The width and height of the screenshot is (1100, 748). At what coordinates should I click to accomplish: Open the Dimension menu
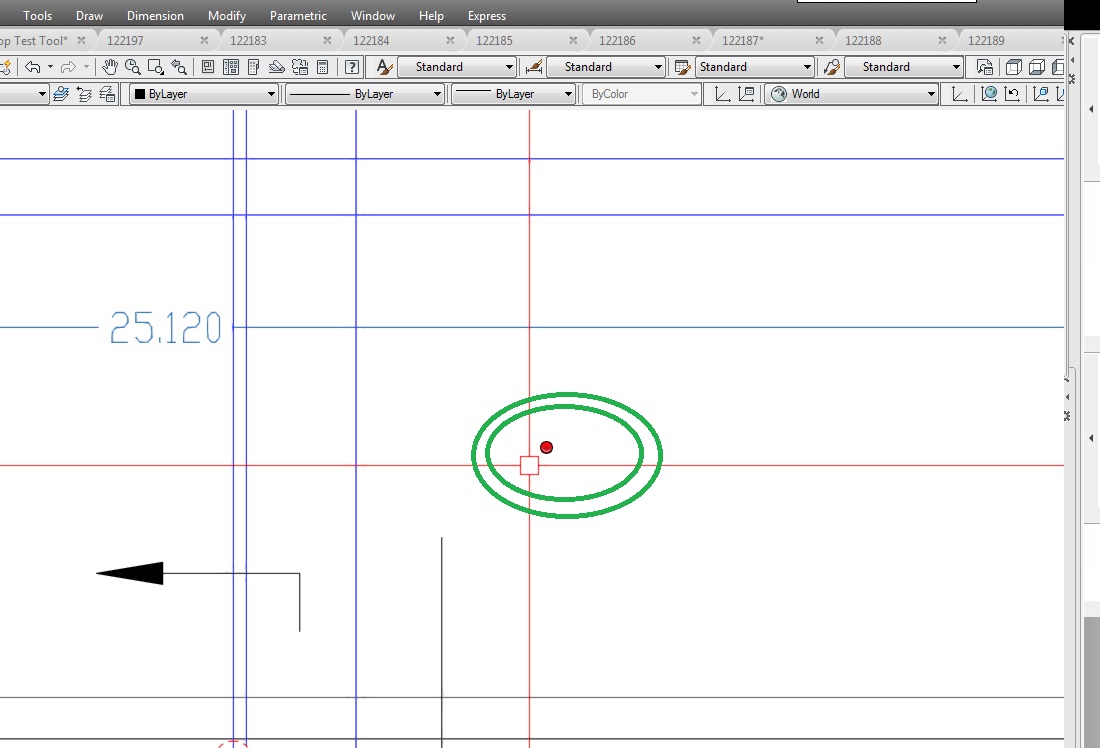click(155, 15)
